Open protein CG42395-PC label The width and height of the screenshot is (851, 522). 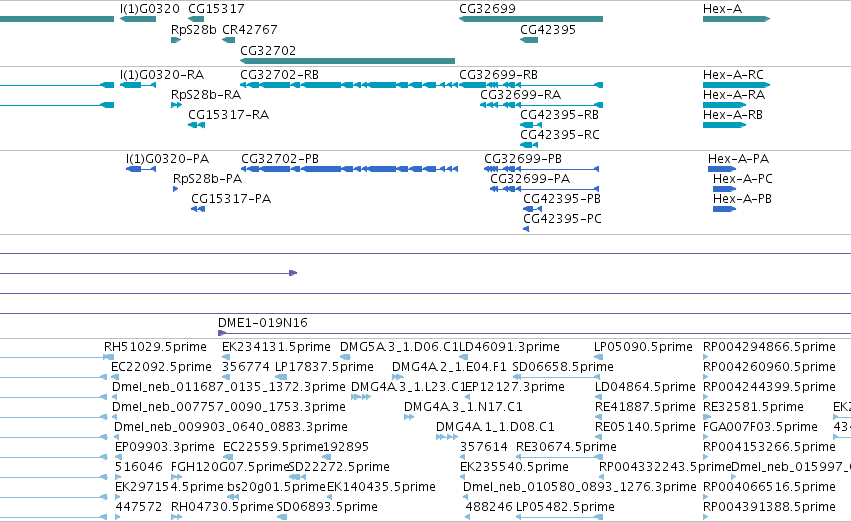pyautogui.click(x=562, y=219)
